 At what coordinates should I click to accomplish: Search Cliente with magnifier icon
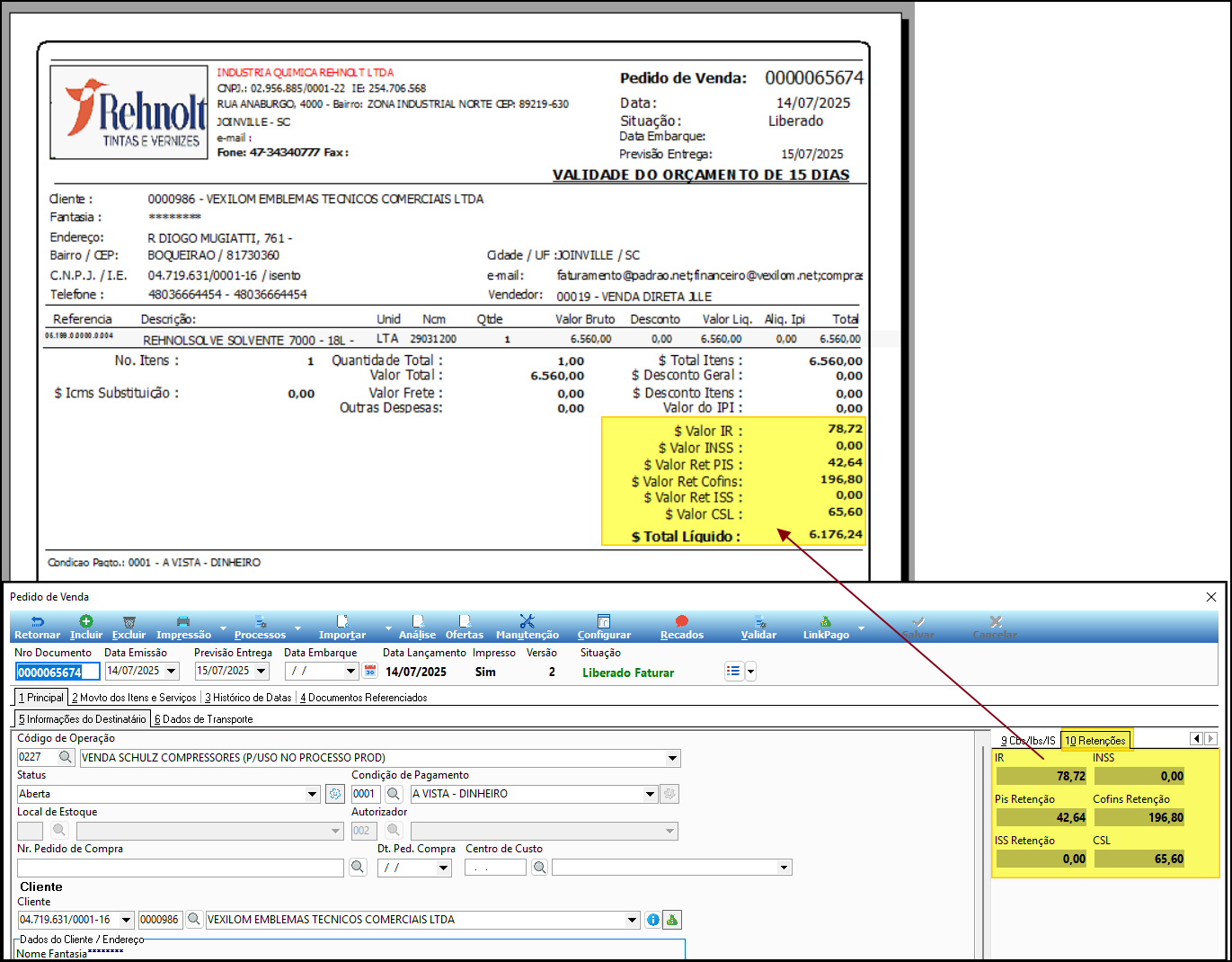point(193,920)
